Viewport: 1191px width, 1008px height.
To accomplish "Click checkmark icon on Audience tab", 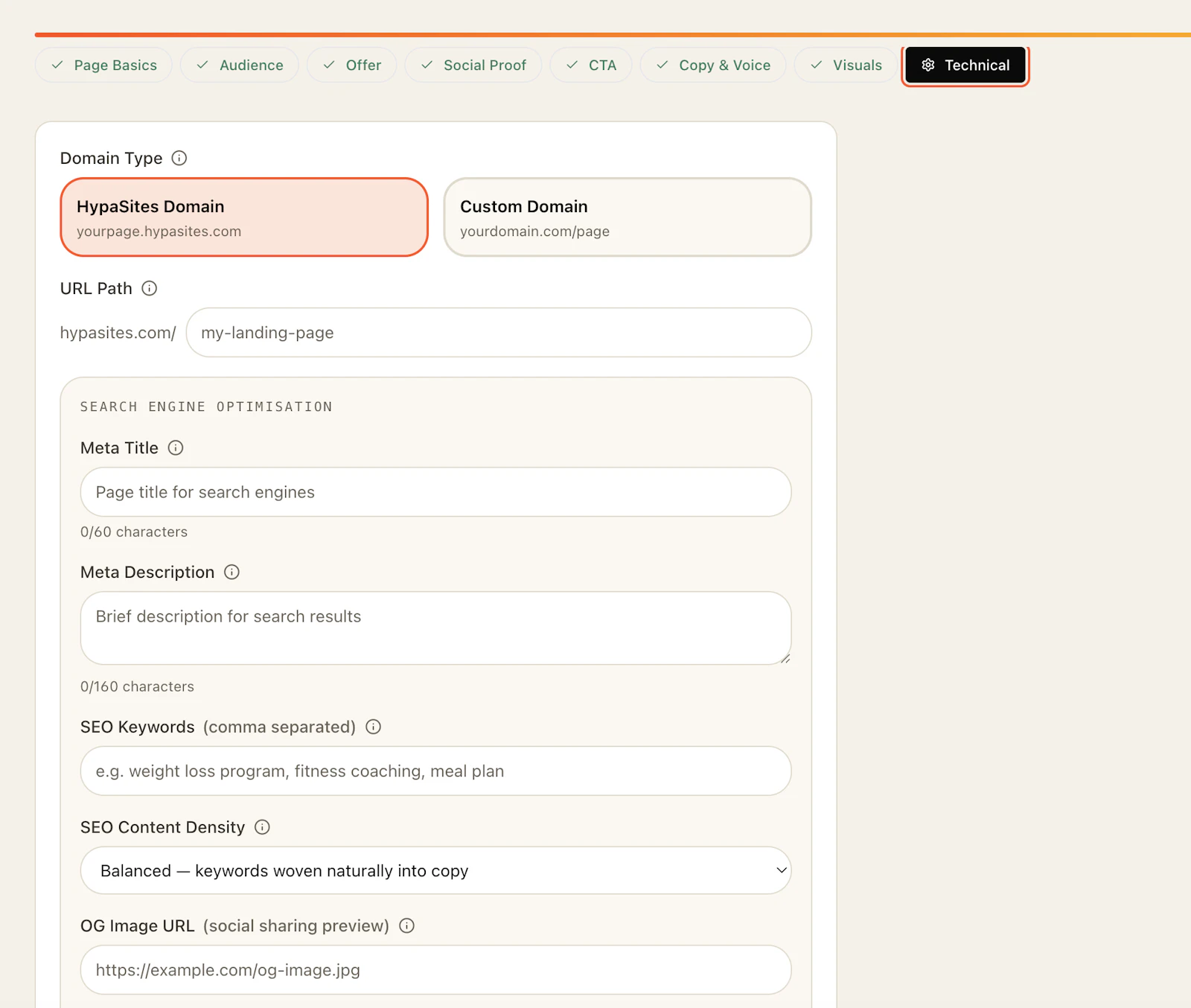I will pyautogui.click(x=202, y=65).
